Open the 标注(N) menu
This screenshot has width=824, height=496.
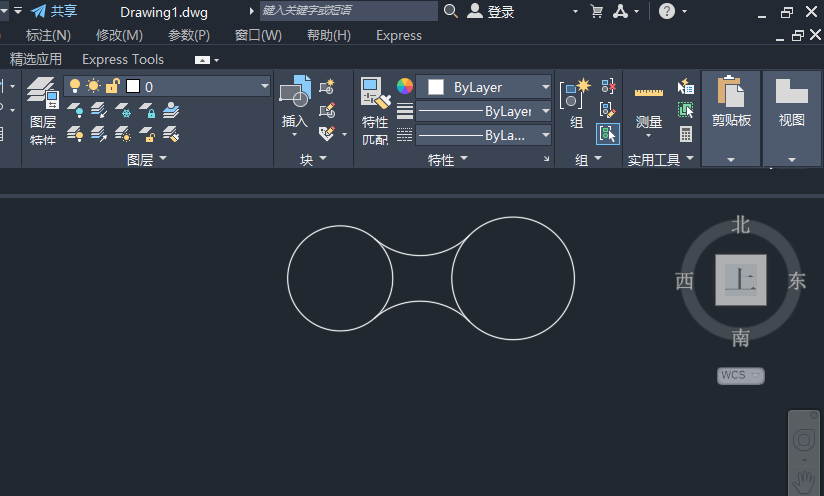[x=48, y=35]
